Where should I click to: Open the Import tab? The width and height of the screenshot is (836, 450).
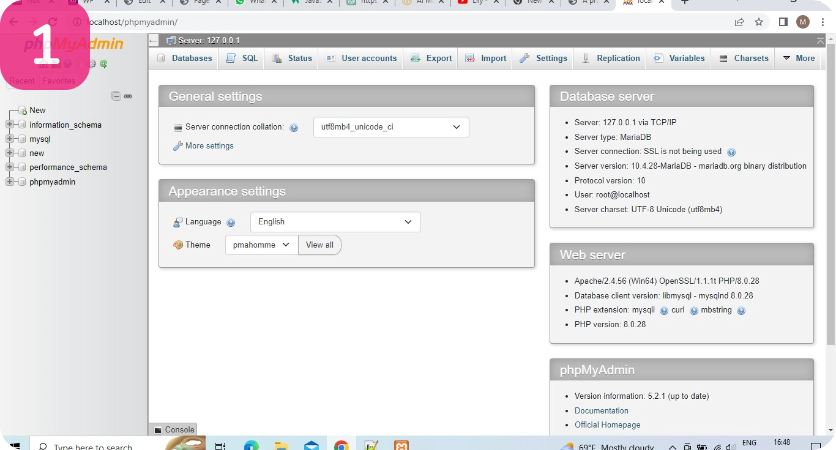[x=486, y=58]
